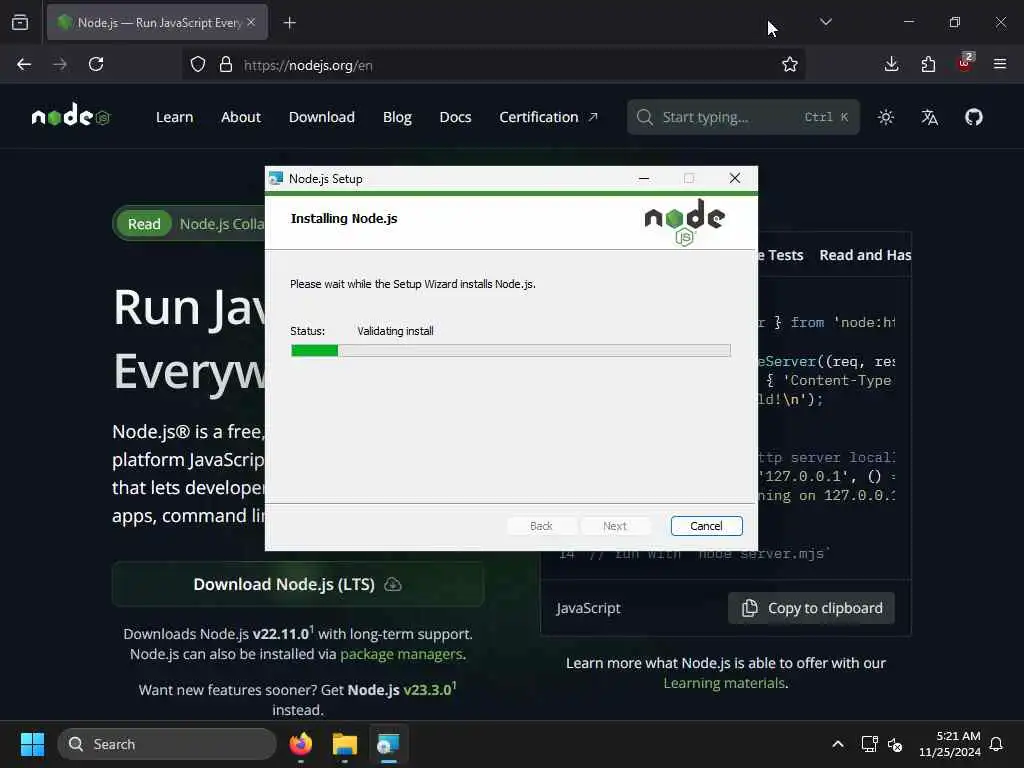The height and width of the screenshot is (768, 1024).
Task: Open the Certification external link
Action: (x=549, y=117)
